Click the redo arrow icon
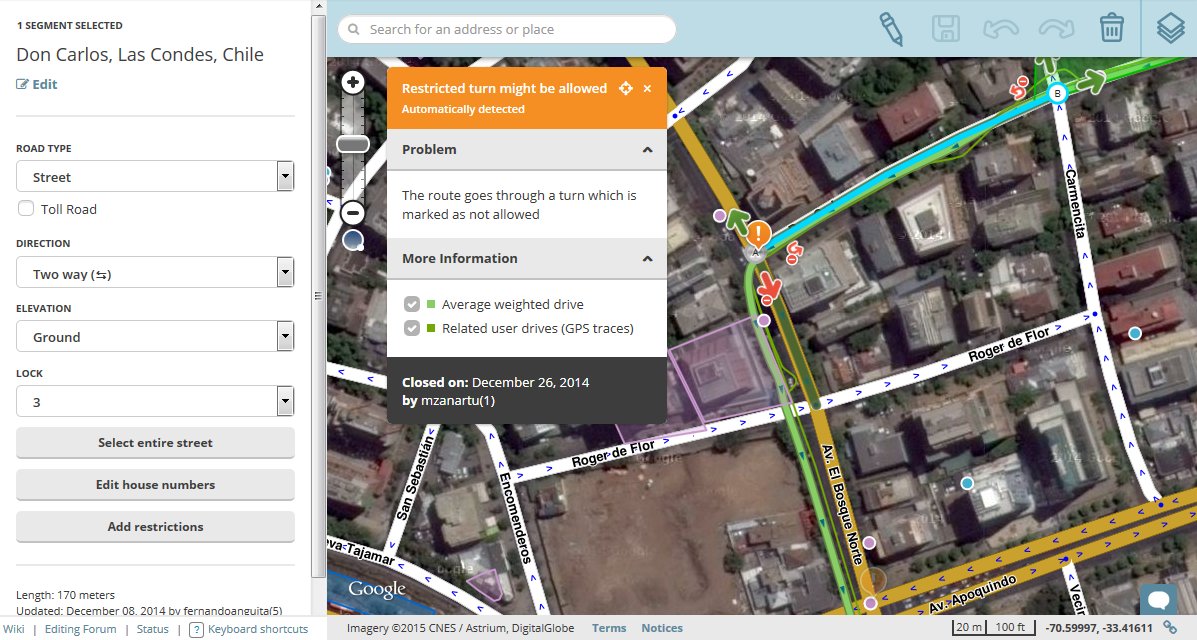Viewport: 1197px width, 640px height. (1057, 29)
